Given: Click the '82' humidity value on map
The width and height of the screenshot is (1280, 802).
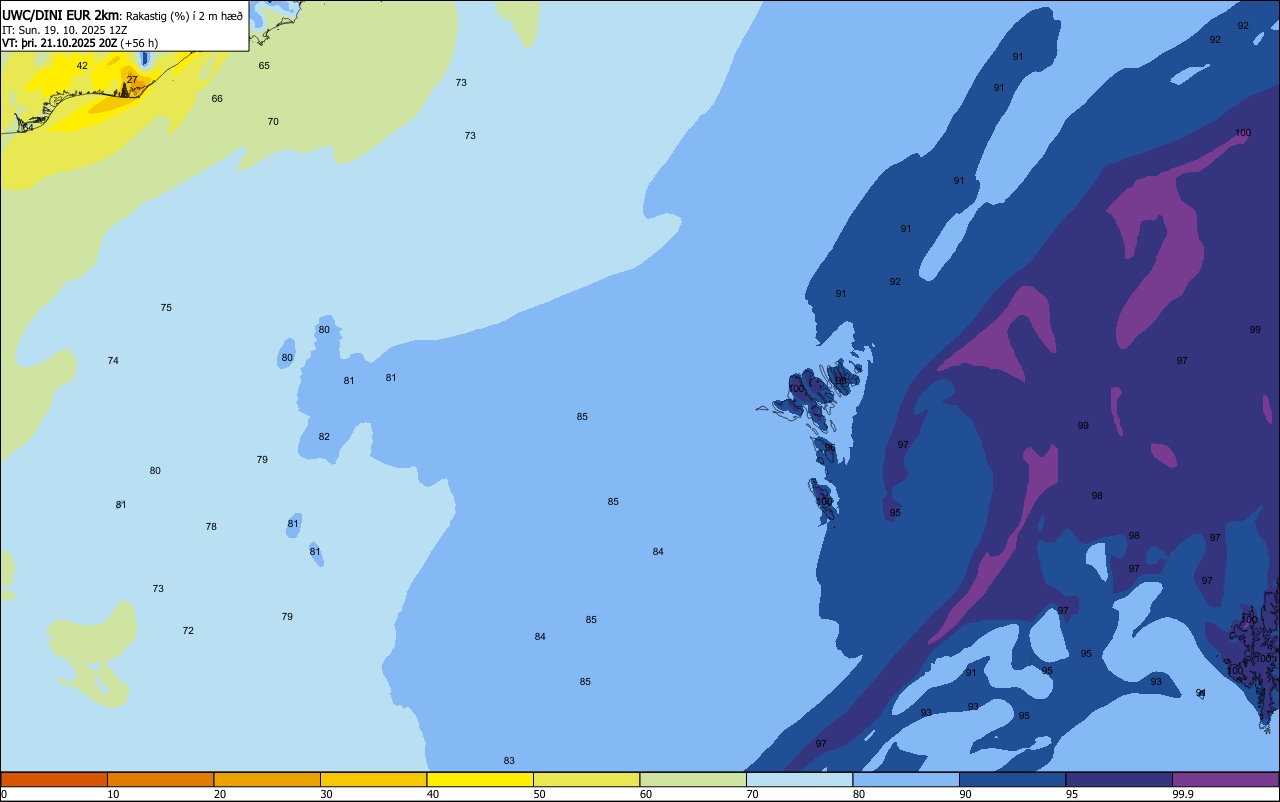Looking at the screenshot, I should [324, 437].
